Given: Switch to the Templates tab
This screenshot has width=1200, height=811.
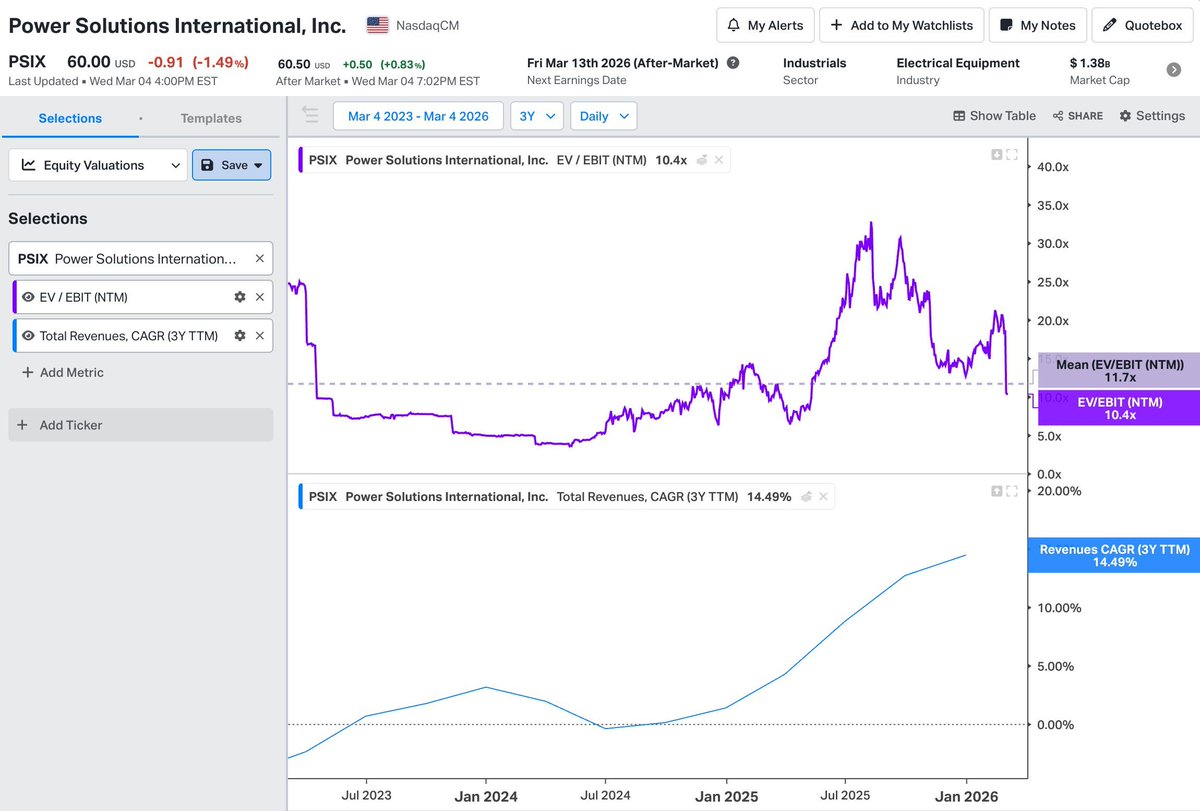Looking at the screenshot, I should point(211,118).
